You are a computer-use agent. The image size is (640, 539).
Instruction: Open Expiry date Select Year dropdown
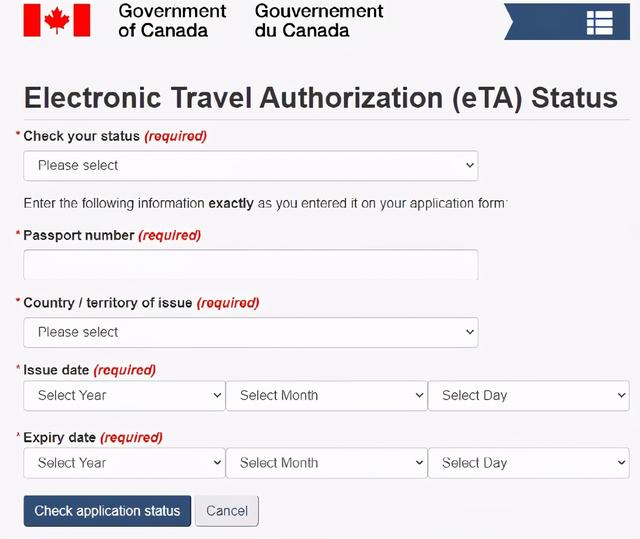[124, 463]
